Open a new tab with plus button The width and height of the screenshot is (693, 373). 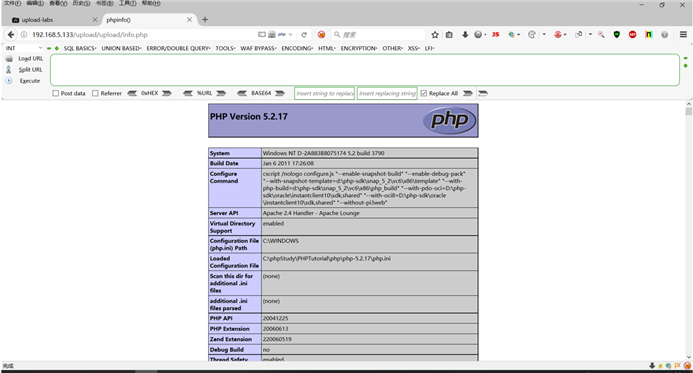pyautogui.click(x=205, y=19)
